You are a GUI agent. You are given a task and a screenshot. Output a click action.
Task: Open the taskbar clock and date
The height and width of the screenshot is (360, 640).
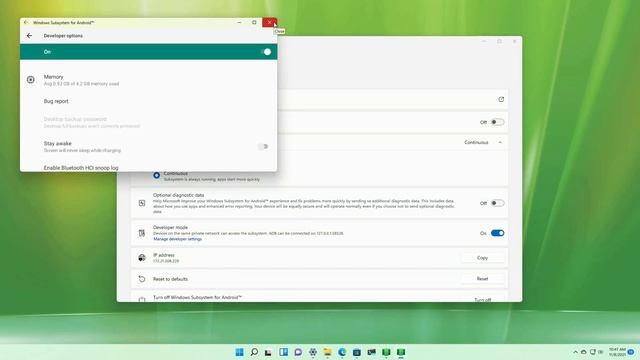(617, 352)
